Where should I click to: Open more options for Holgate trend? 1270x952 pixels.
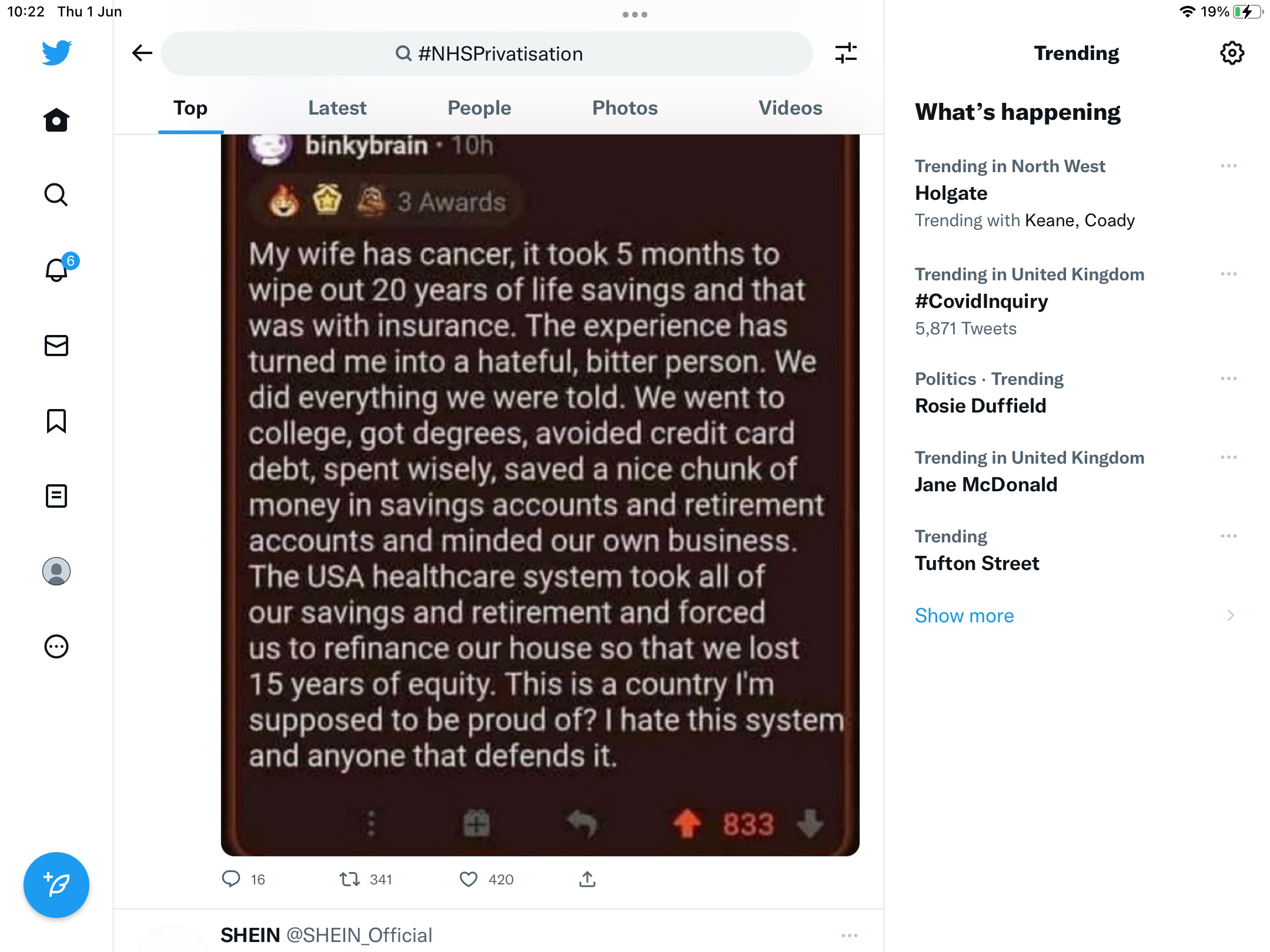pos(1229,166)
